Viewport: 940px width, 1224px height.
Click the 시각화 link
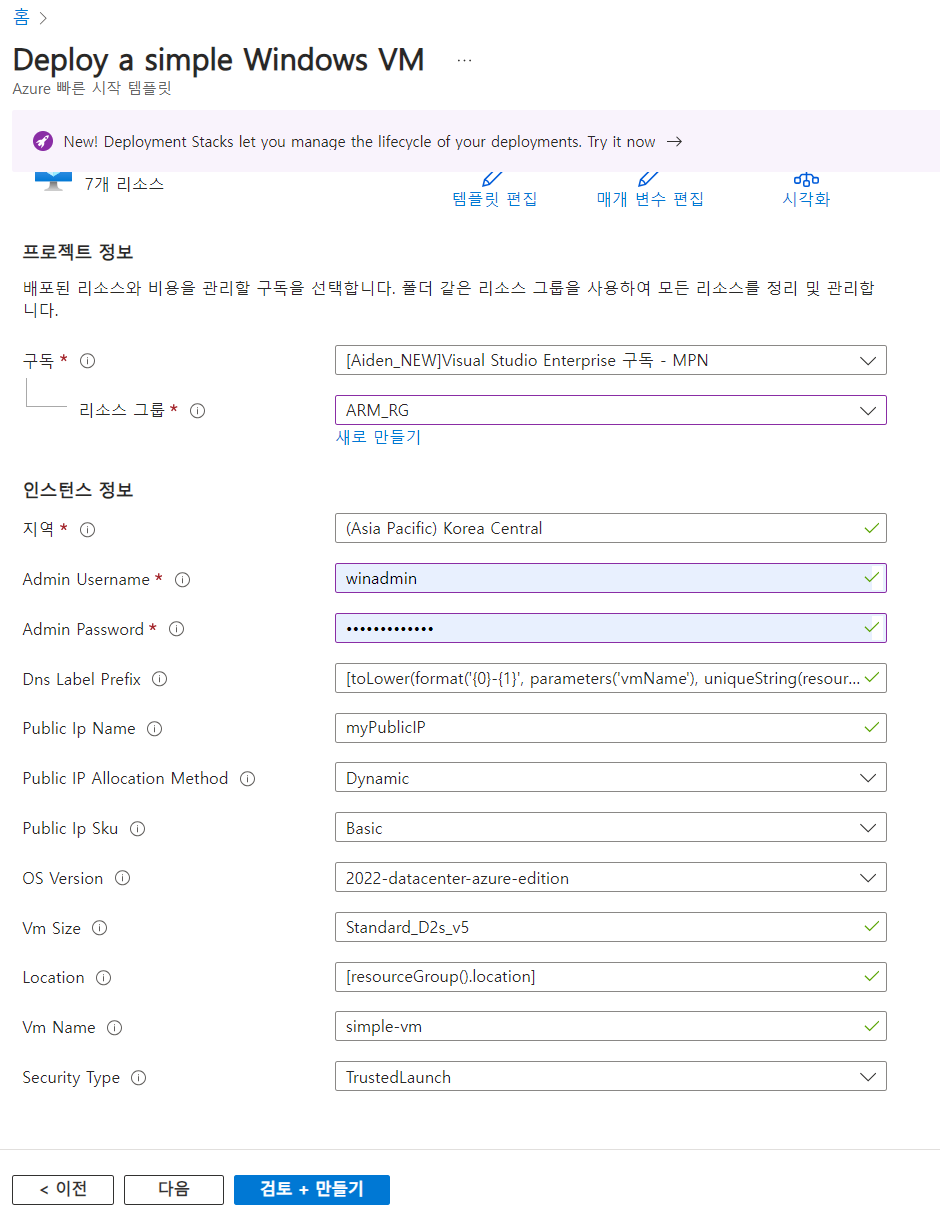click(806, 199)
